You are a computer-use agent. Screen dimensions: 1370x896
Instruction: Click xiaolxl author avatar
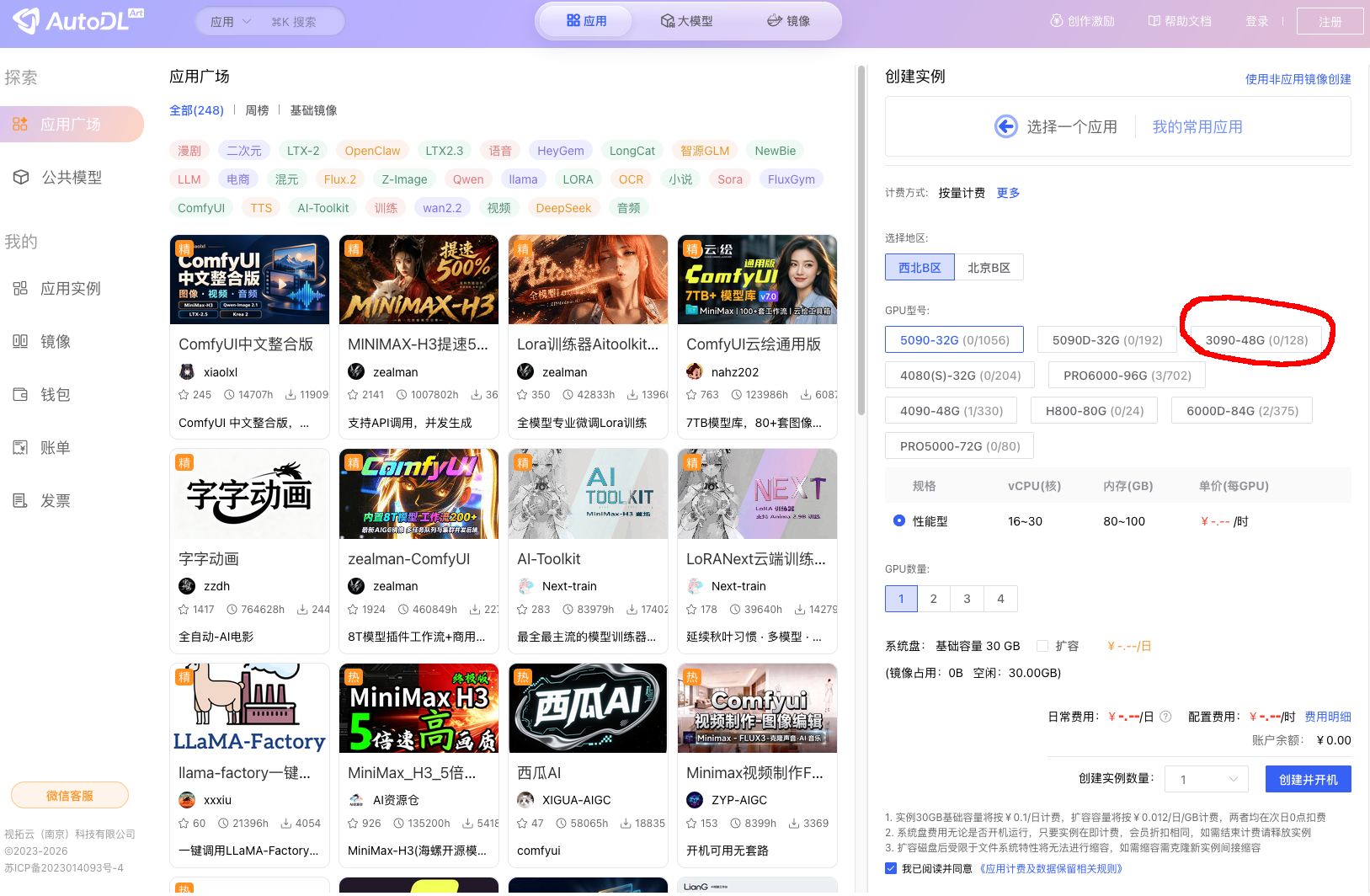pos(187,371)
